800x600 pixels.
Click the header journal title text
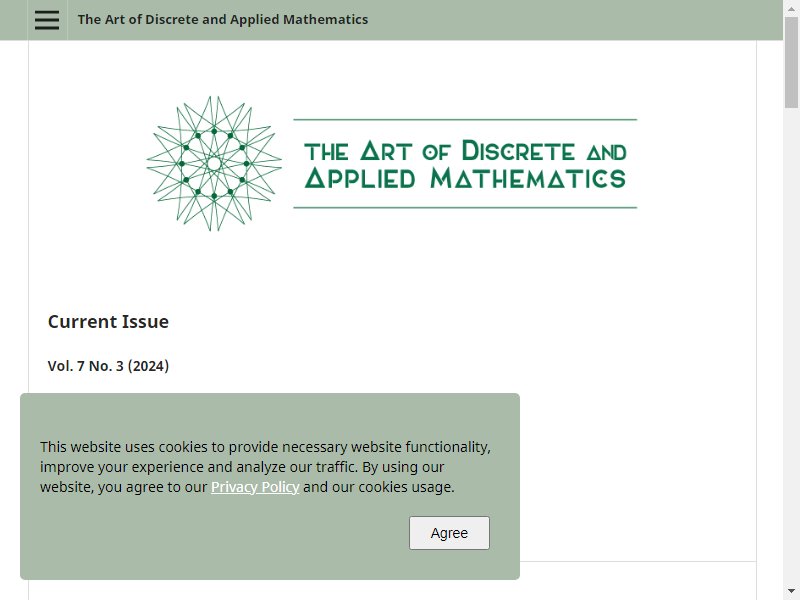(222, 19)
